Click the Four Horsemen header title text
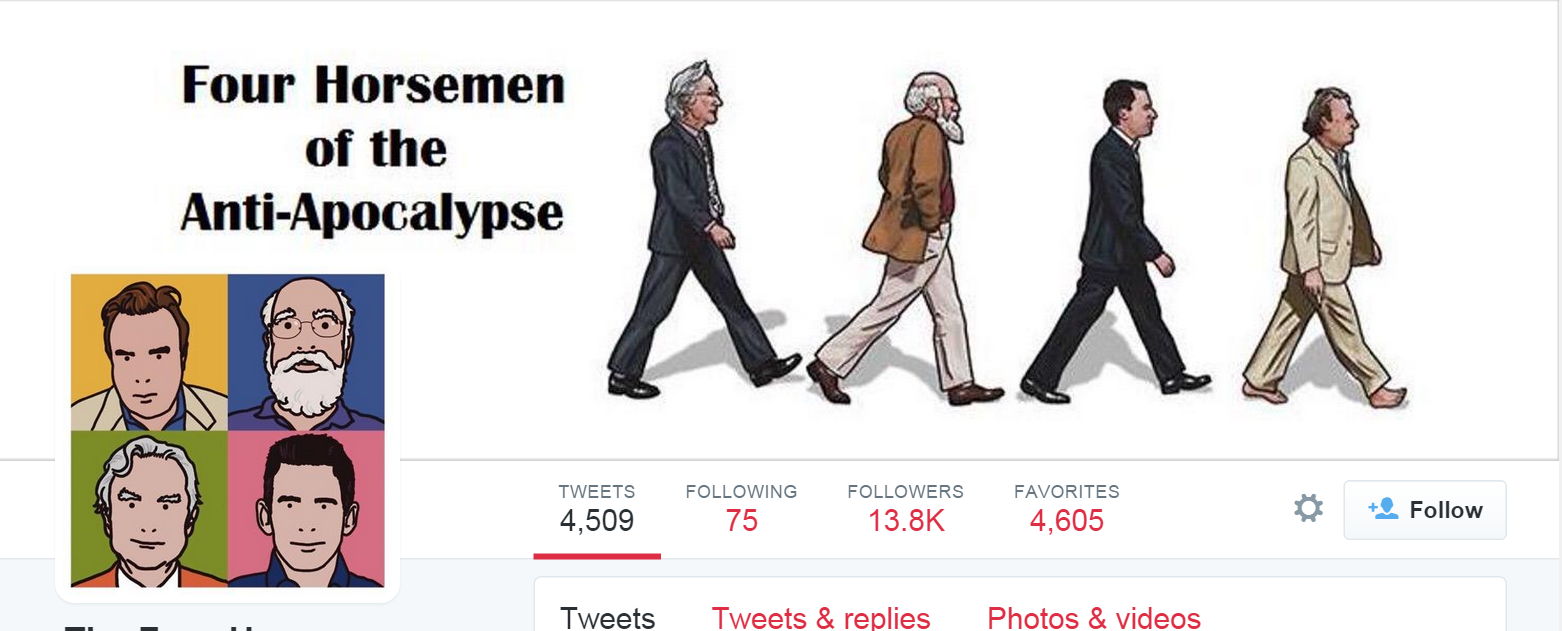Screen dimensions: 1562x631 [373, 149]
